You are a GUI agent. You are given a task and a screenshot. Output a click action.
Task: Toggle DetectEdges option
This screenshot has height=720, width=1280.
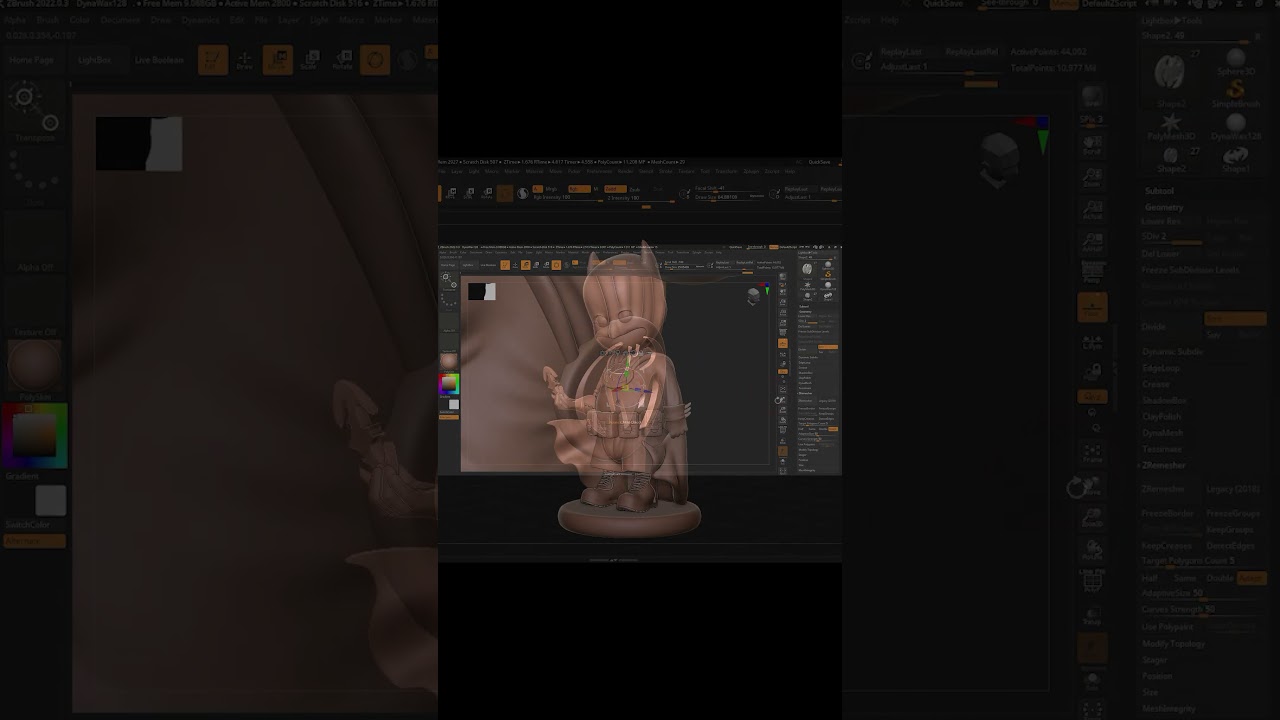click(x=1233, y=545)
